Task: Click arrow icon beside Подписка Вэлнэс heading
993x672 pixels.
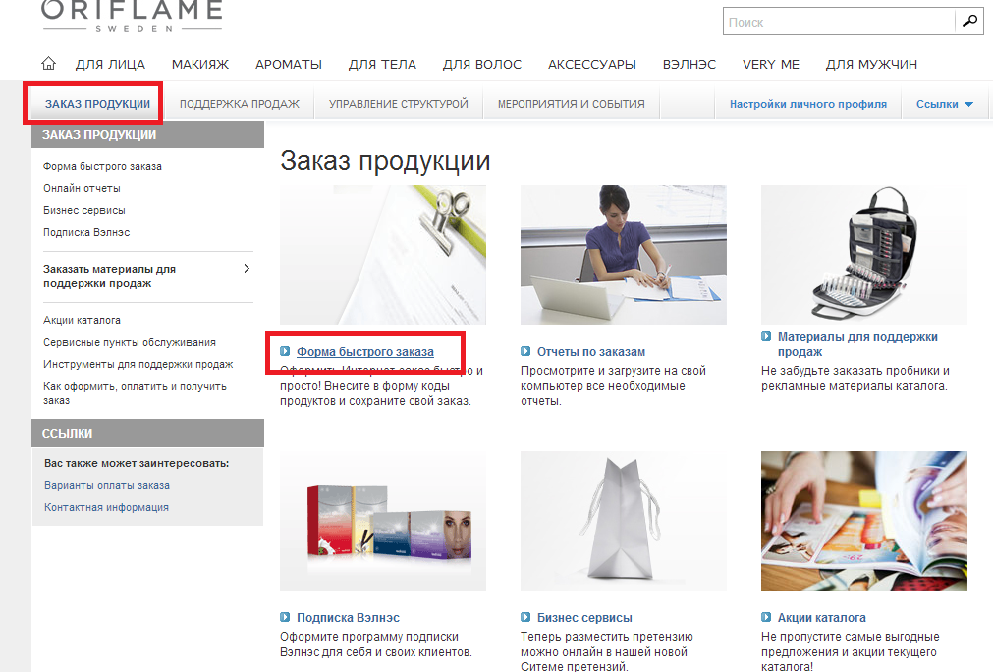Action: [x=285, y=617]
